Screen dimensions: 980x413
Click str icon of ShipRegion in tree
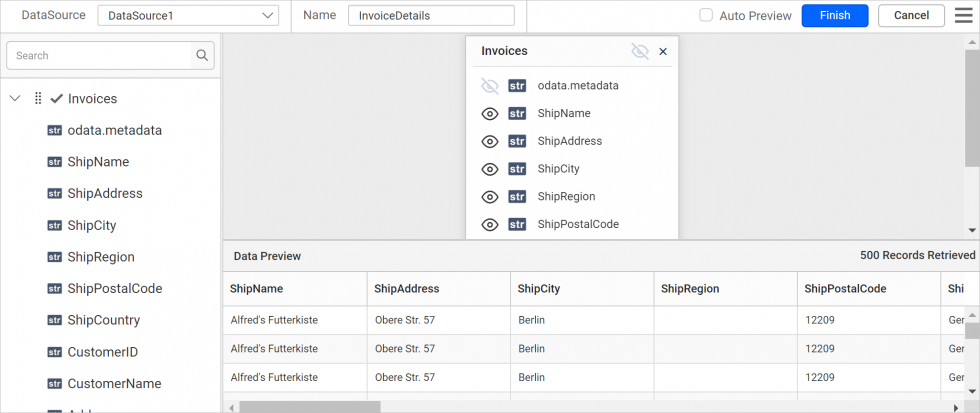point(55,257)
